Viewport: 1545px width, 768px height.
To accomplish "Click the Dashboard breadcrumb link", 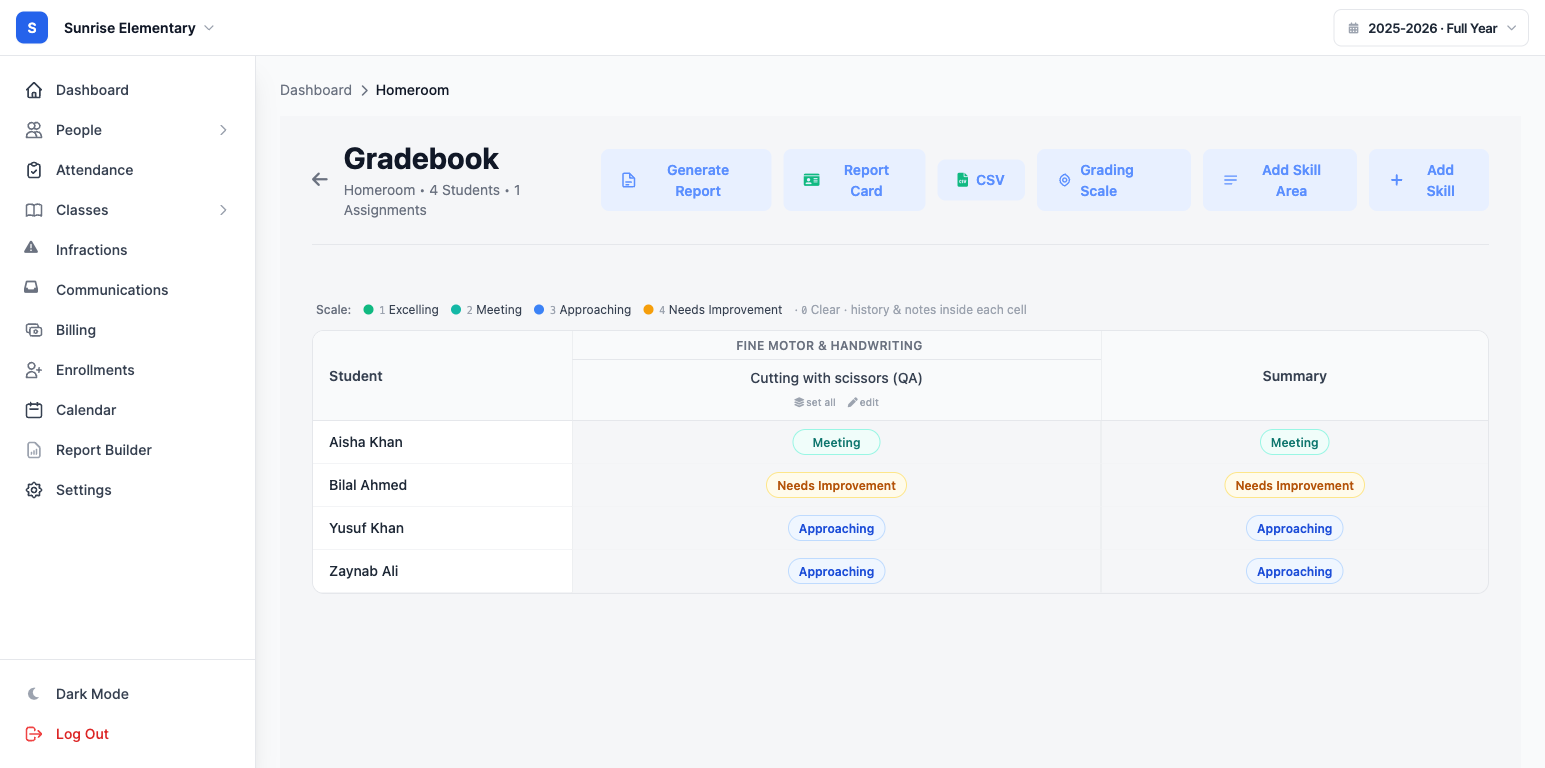I will (x=316, y=90).
